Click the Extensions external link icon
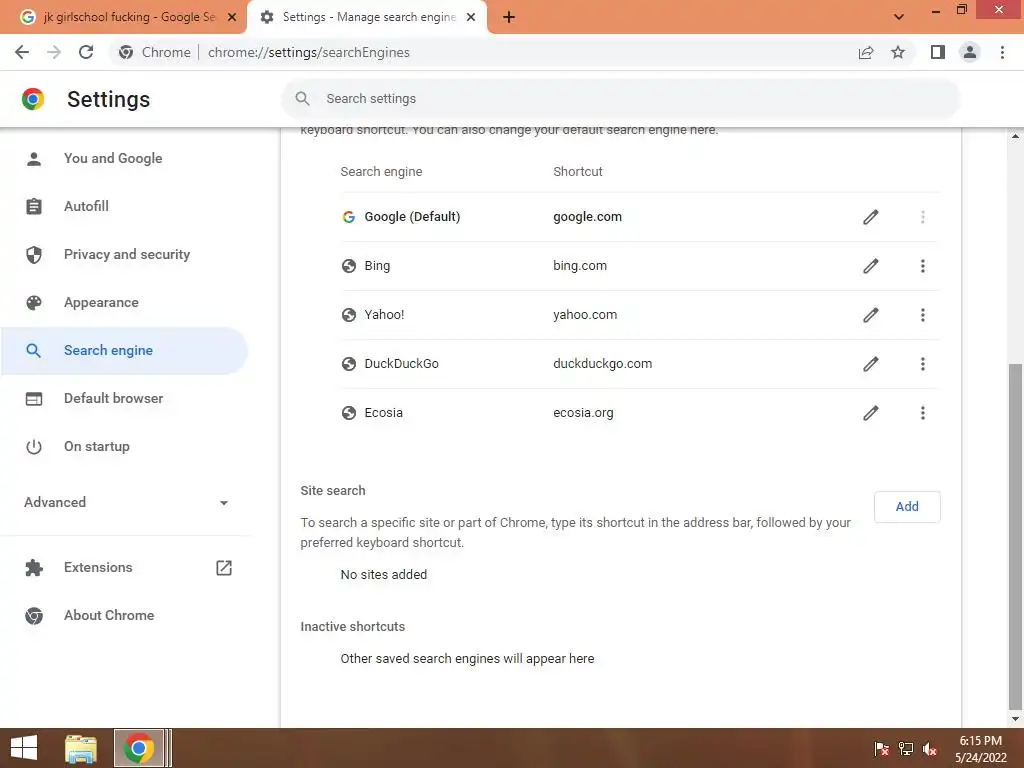Image resolution: width=1024 pixels, height=768 pixels. tap(224, 568)
